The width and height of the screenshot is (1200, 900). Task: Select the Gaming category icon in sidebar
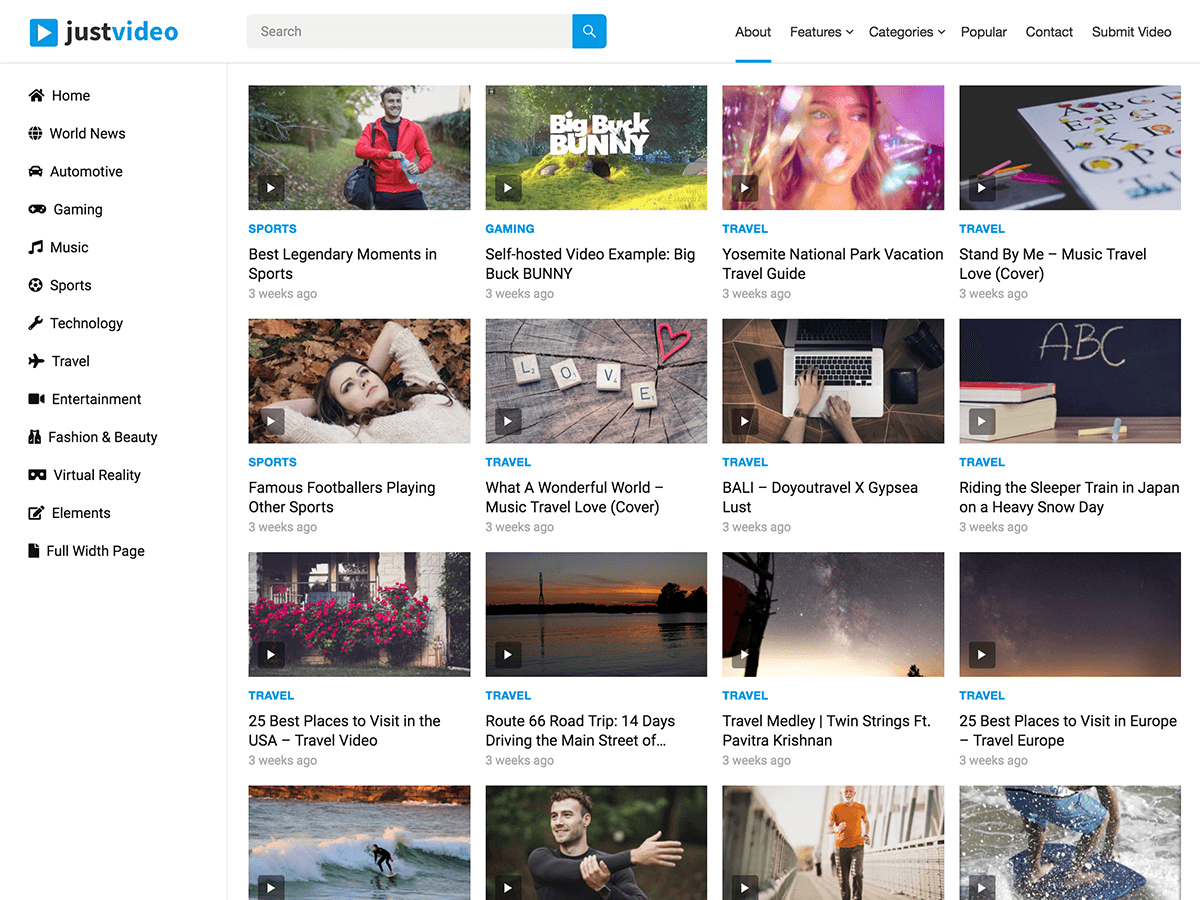tap(35, 209)
